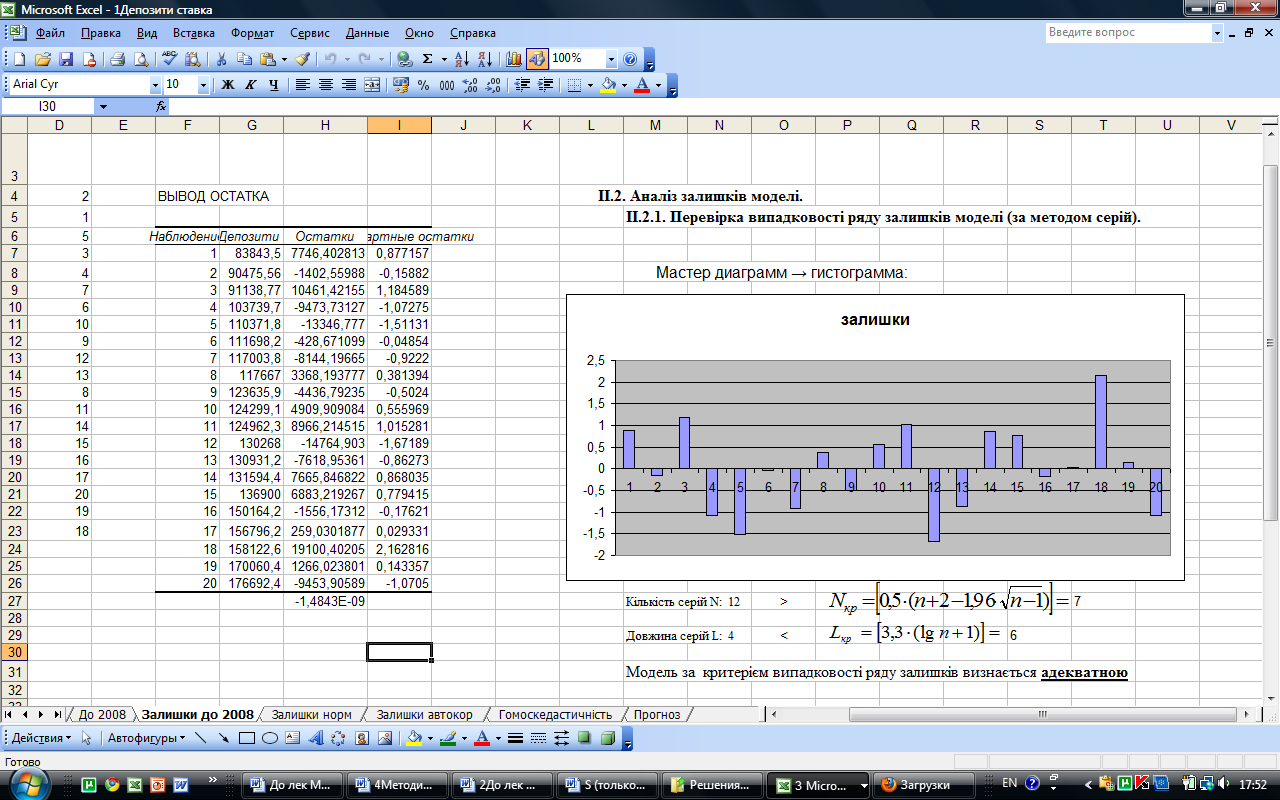Open Excel Help question mark icon

(630, 59)
